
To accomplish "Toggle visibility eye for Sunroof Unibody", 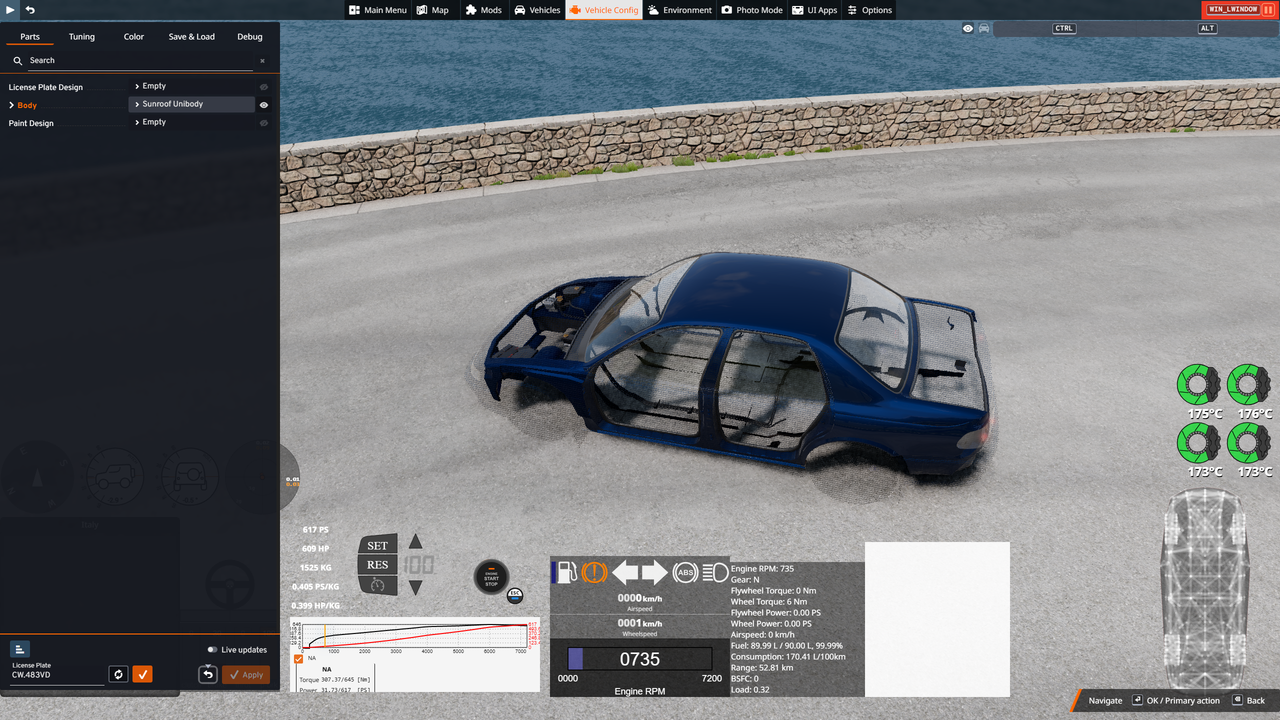I will (264, 105).
